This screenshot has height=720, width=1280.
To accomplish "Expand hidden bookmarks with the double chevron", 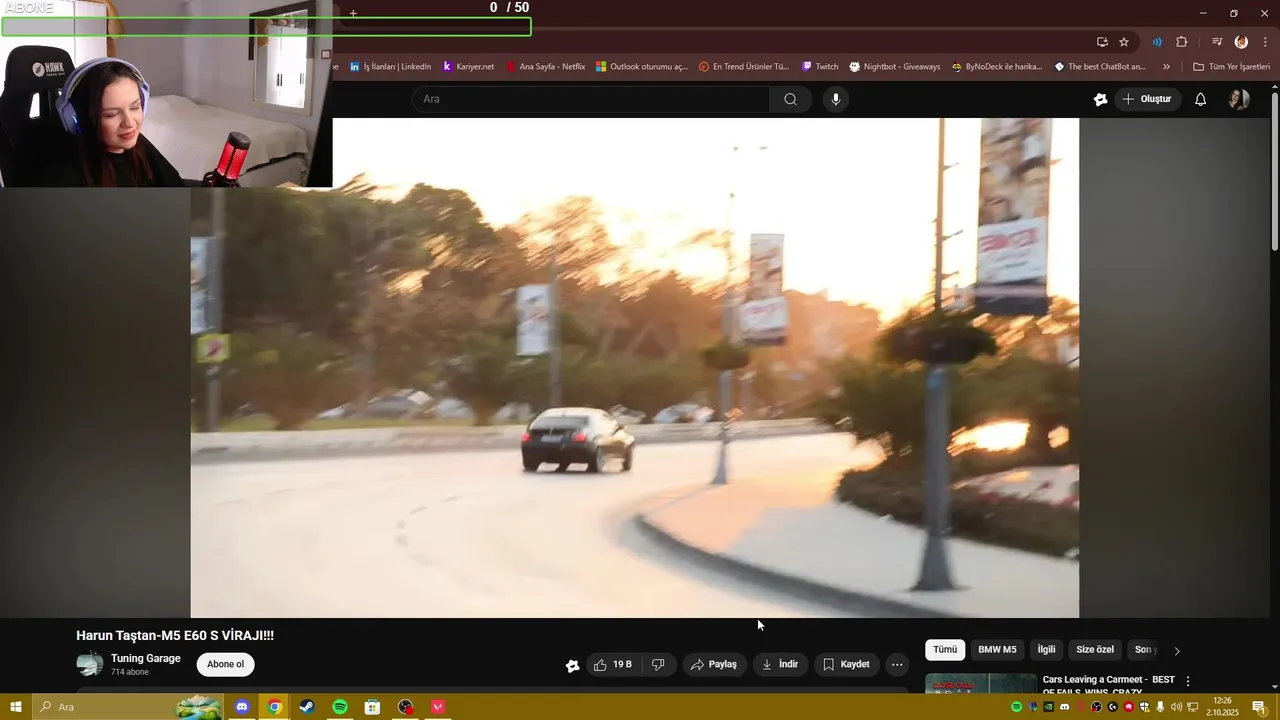I will pyautogui.click(x=1166, y=67).
